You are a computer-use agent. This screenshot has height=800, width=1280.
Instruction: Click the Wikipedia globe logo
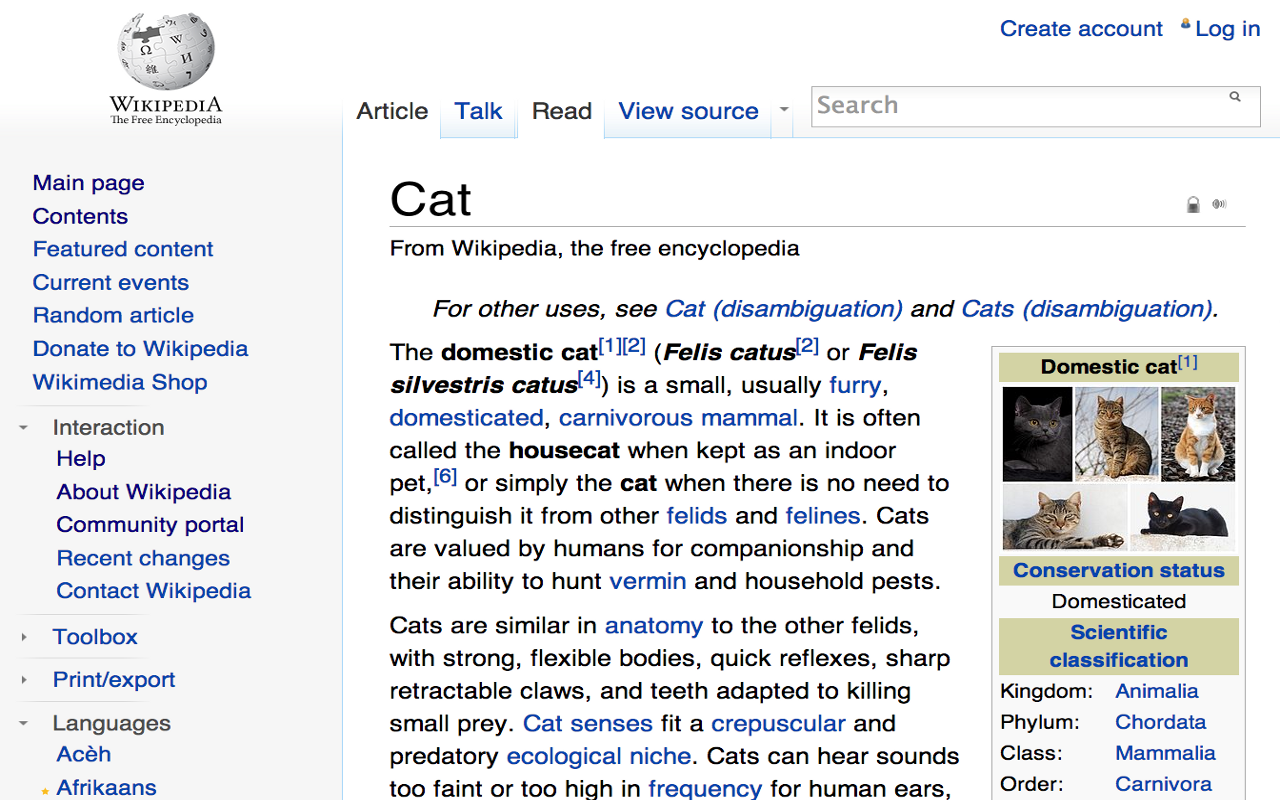tap(166, 52)
